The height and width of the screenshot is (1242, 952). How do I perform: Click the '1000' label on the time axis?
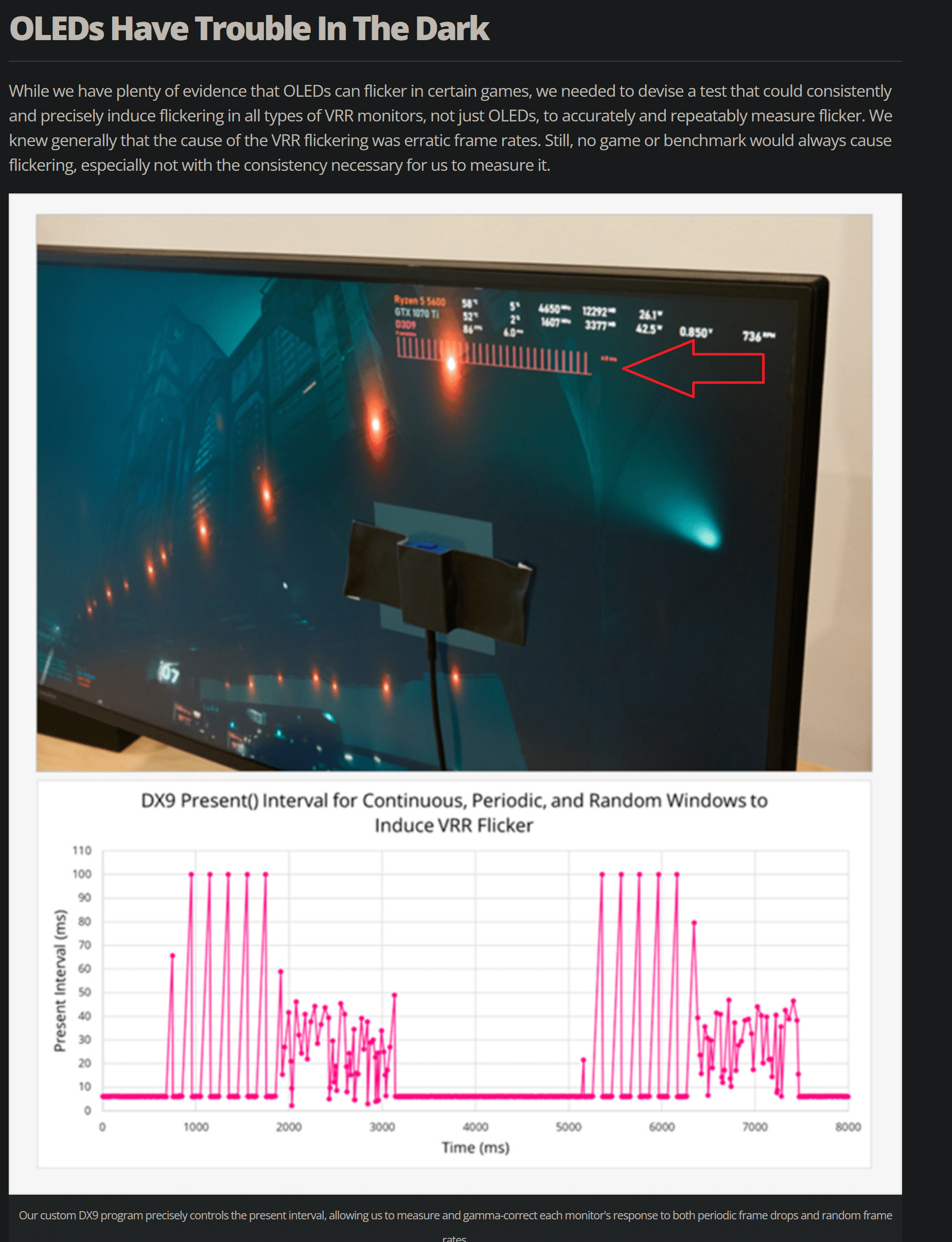pos(196,1127)
